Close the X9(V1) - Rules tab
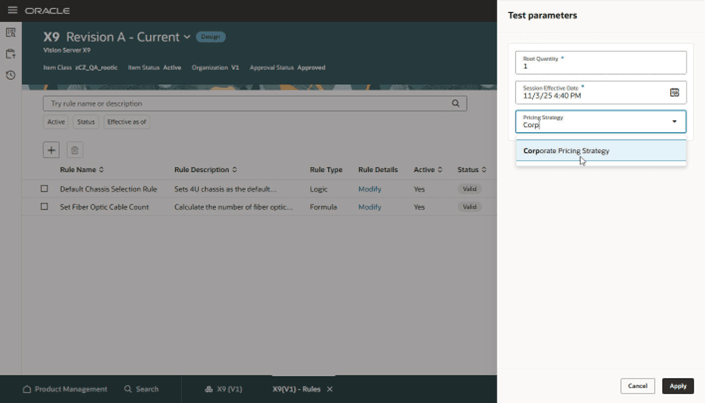 pos(330,389)
